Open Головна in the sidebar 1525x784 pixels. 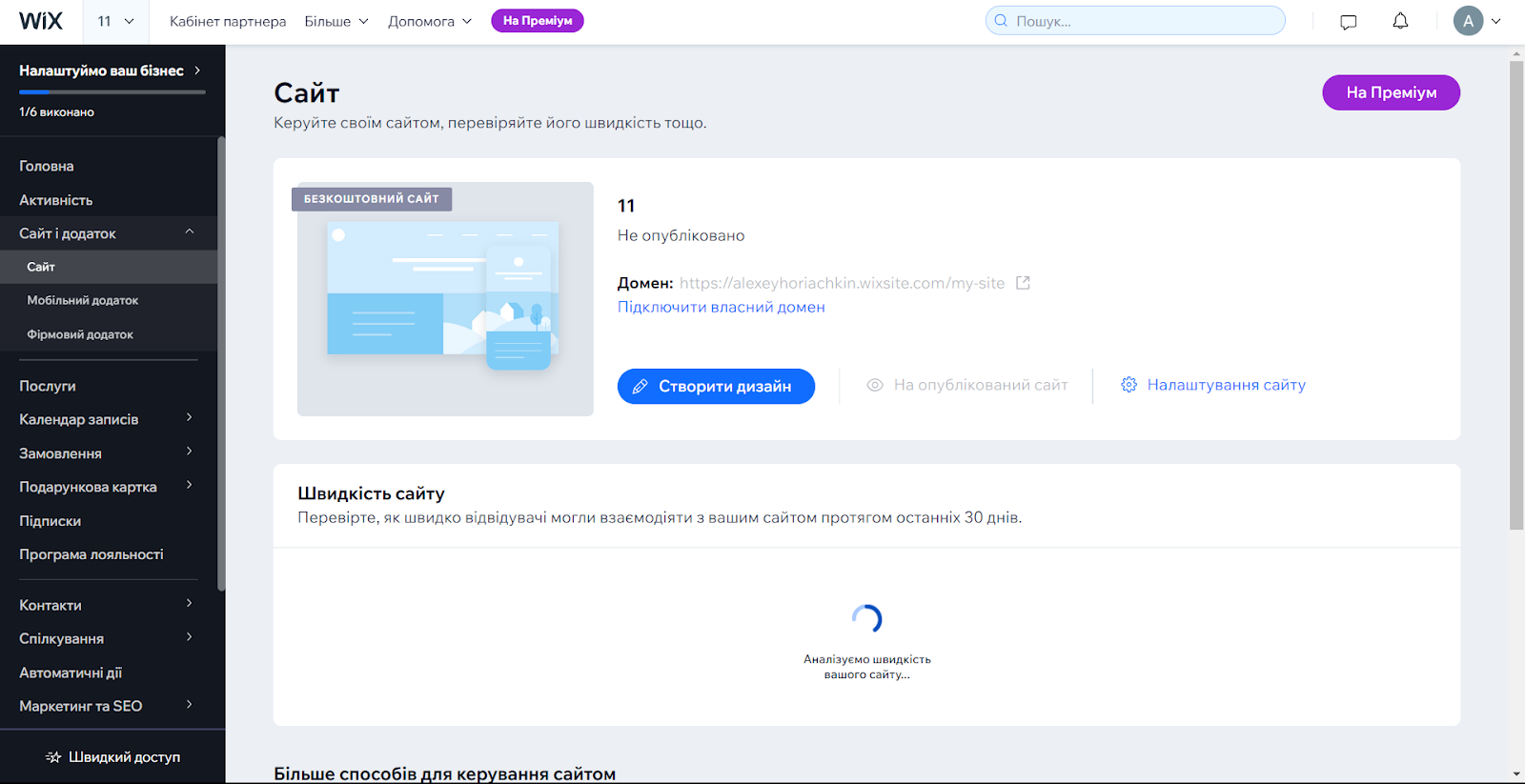(47, 166)
